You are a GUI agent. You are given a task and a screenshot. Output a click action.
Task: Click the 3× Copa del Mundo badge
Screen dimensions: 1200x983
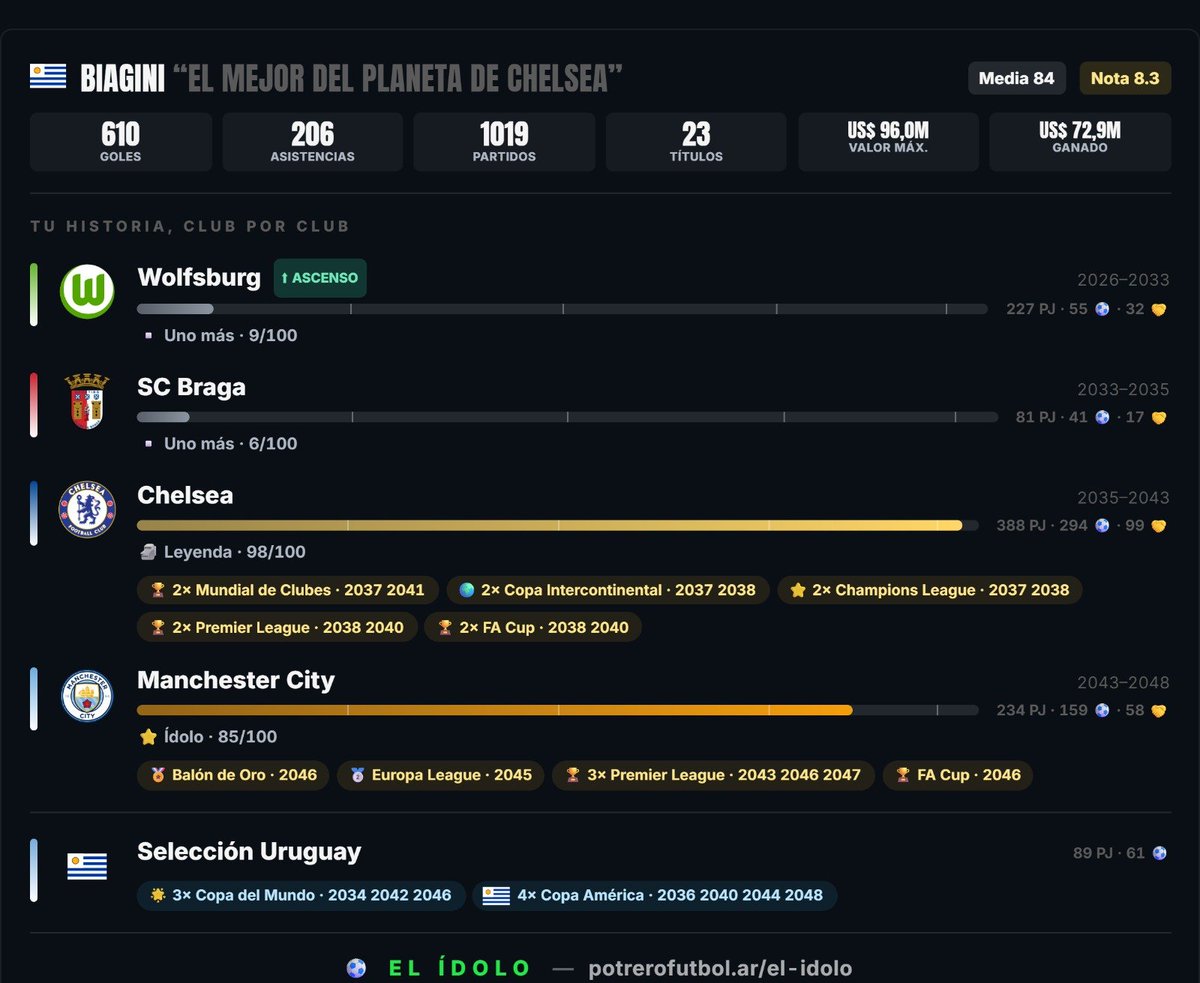(x=301, y=895)
